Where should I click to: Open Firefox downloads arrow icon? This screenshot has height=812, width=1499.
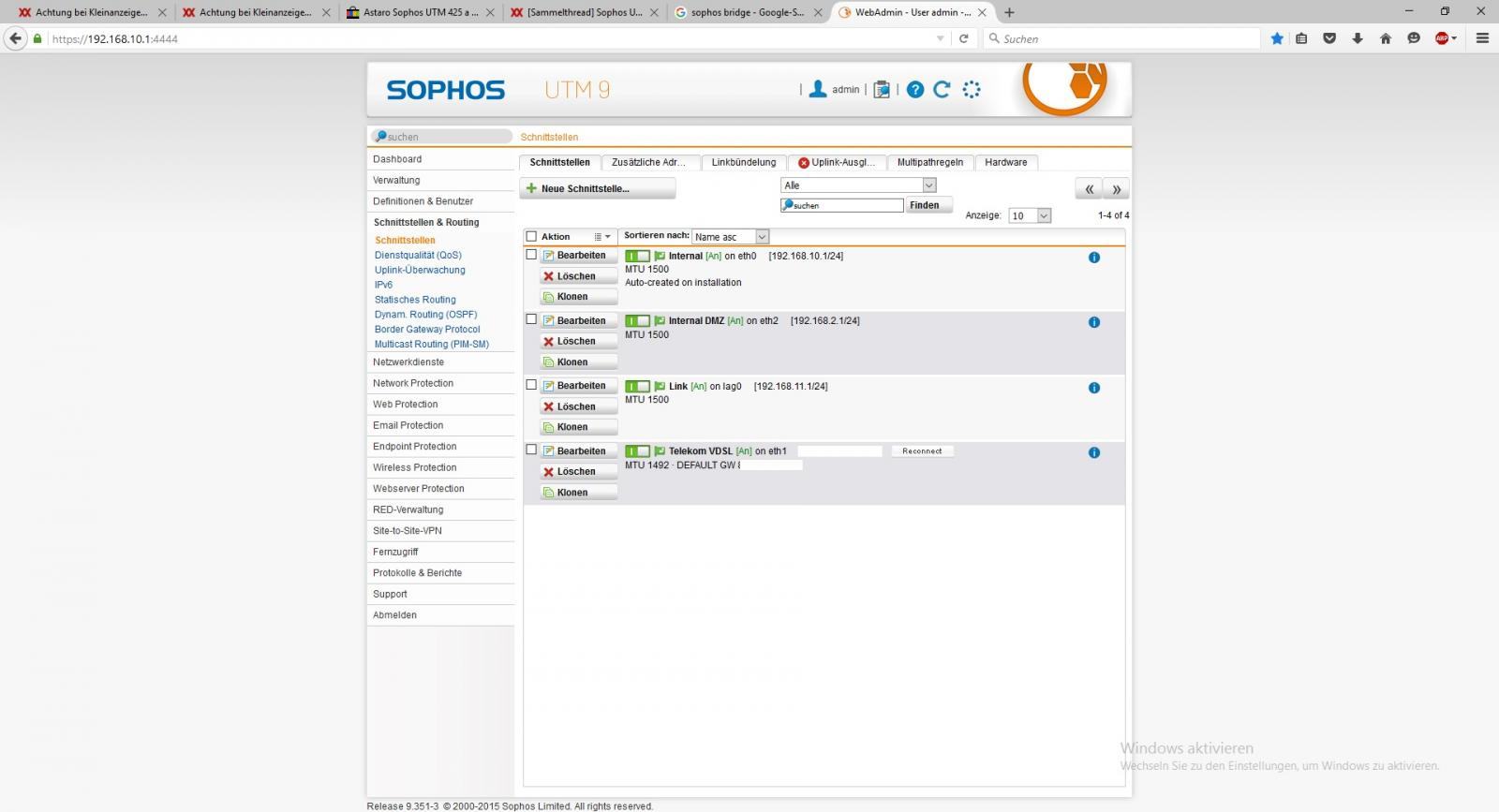click(x=1357, y=38)
